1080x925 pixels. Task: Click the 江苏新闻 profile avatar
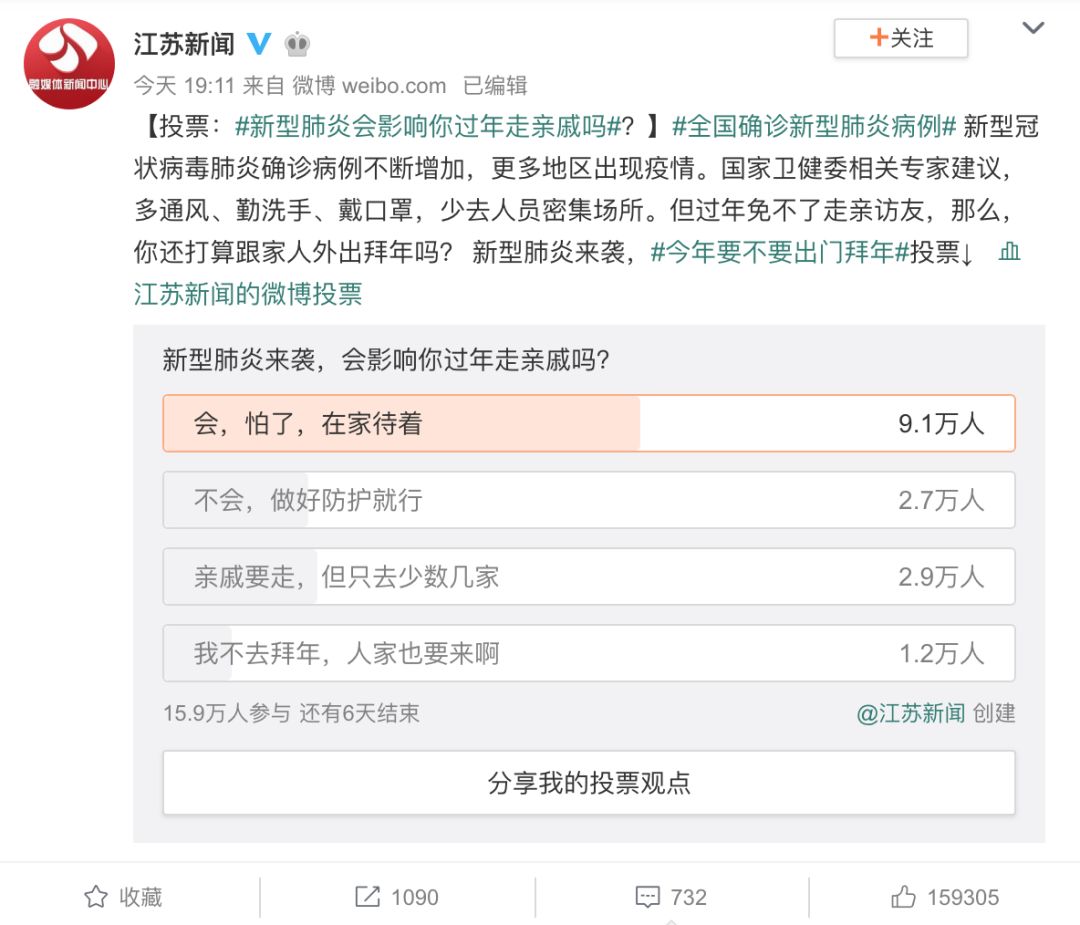(69, 64)
